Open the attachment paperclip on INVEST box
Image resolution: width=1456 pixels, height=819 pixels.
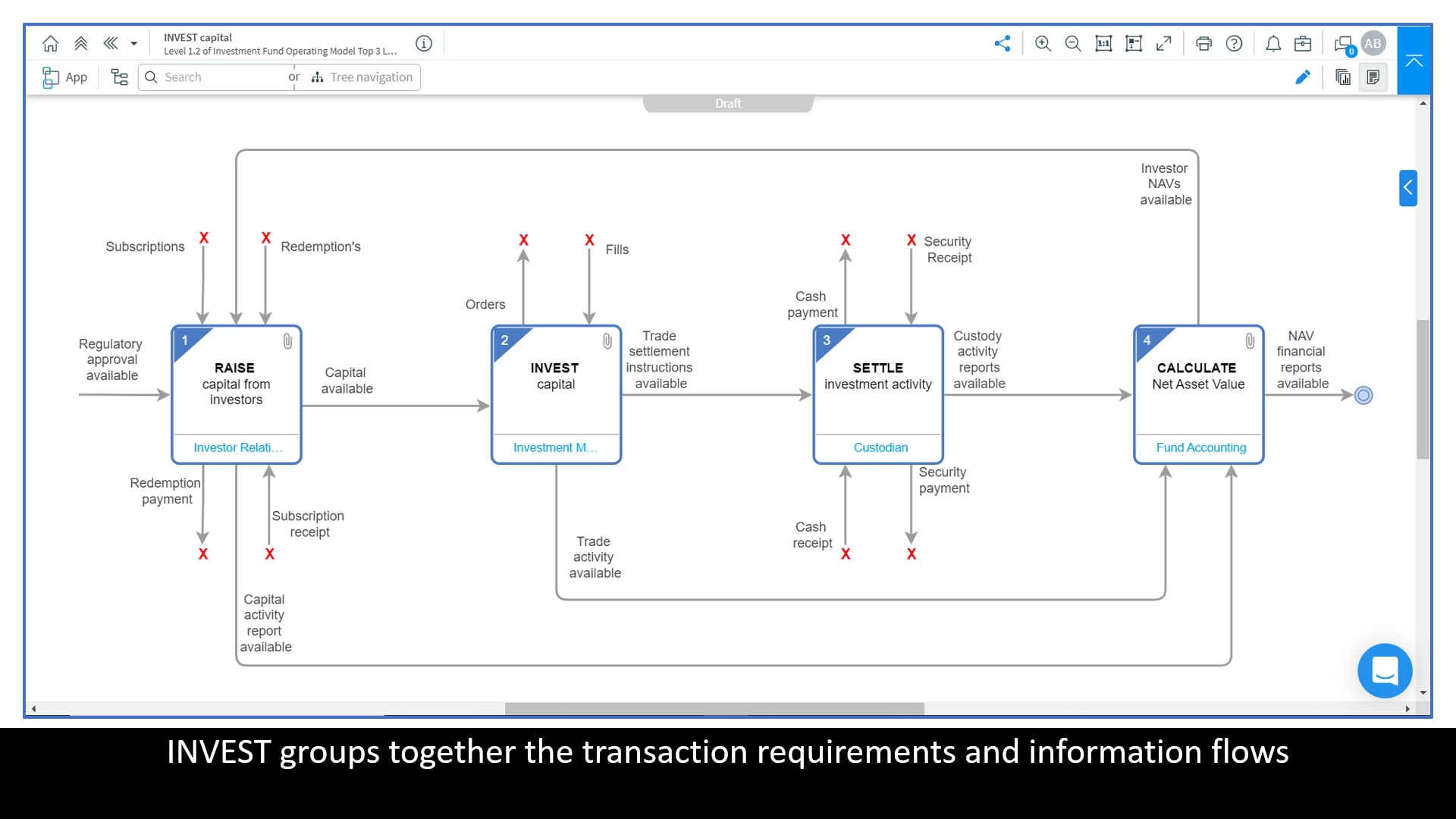607,341
